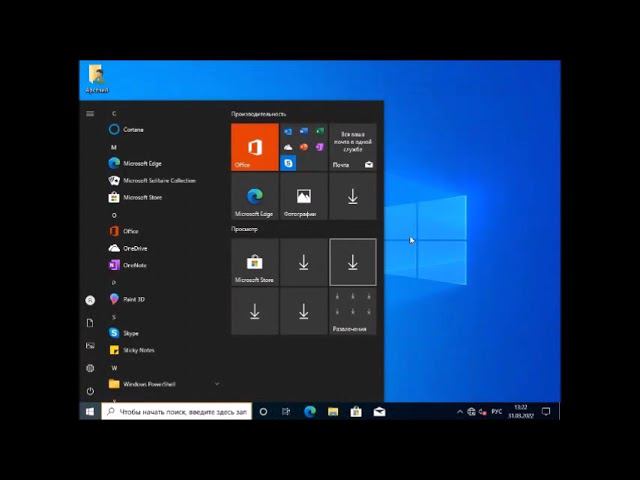This screenshot has height=480, width=640.
Task: Click the network globe tray icon
Action: 471,412
